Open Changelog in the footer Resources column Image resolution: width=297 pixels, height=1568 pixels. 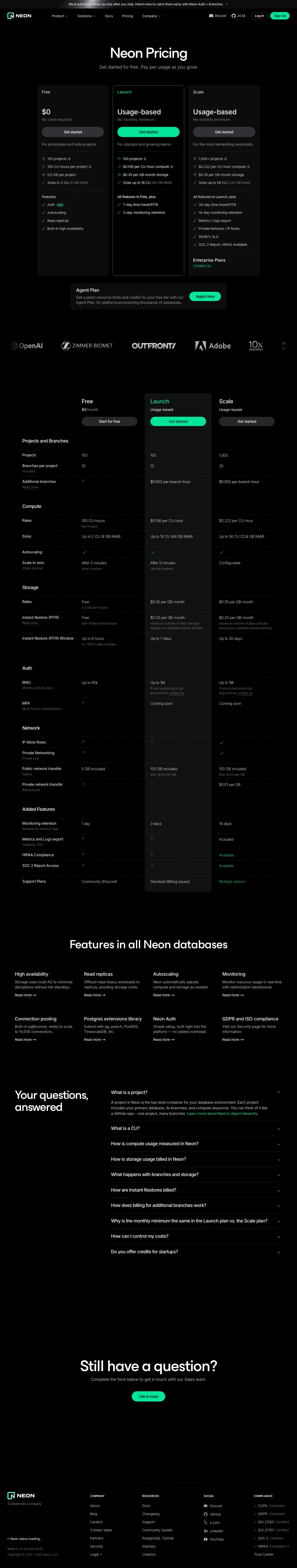tap(151, 1514)
